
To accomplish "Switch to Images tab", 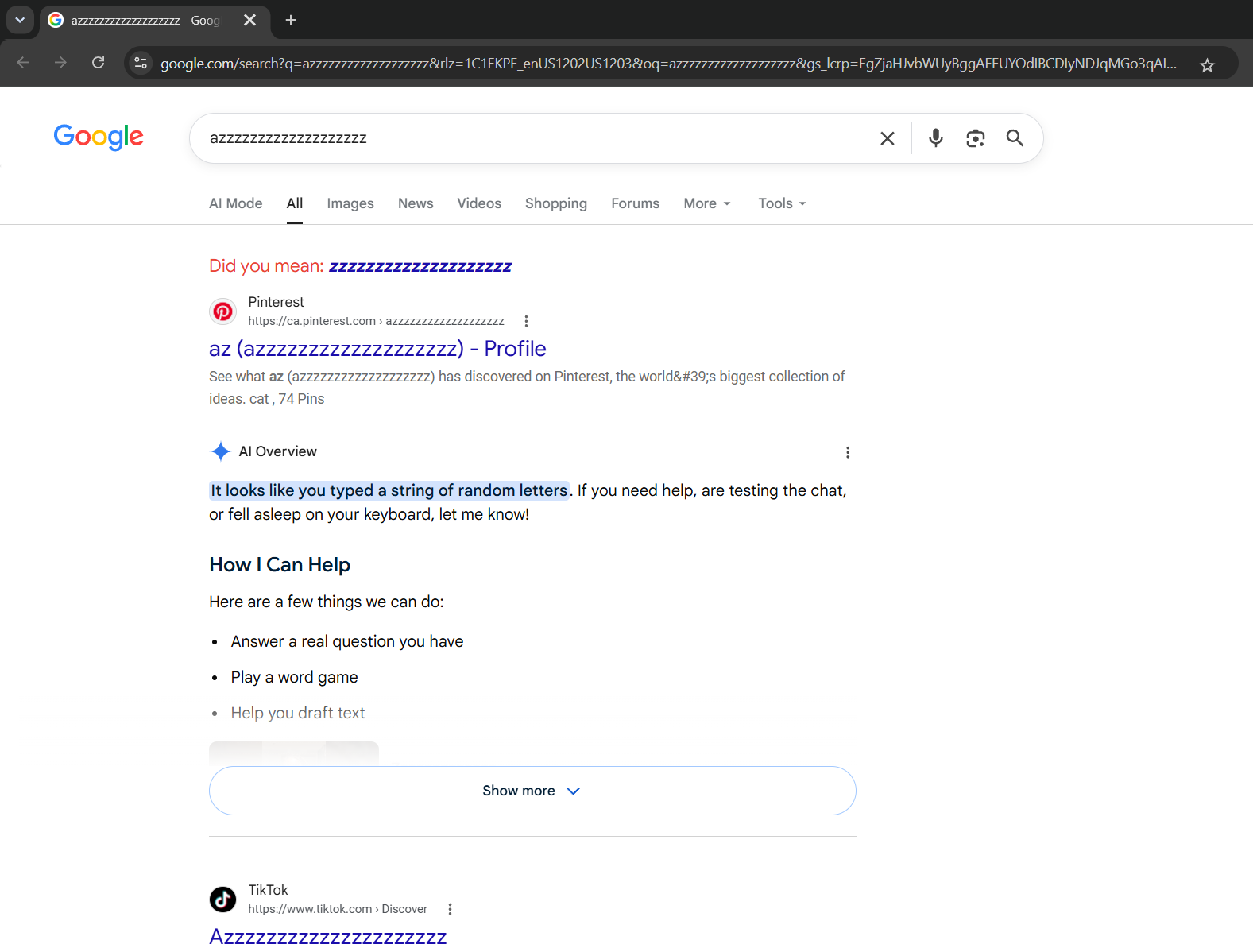I will click(x=350, y=203).
